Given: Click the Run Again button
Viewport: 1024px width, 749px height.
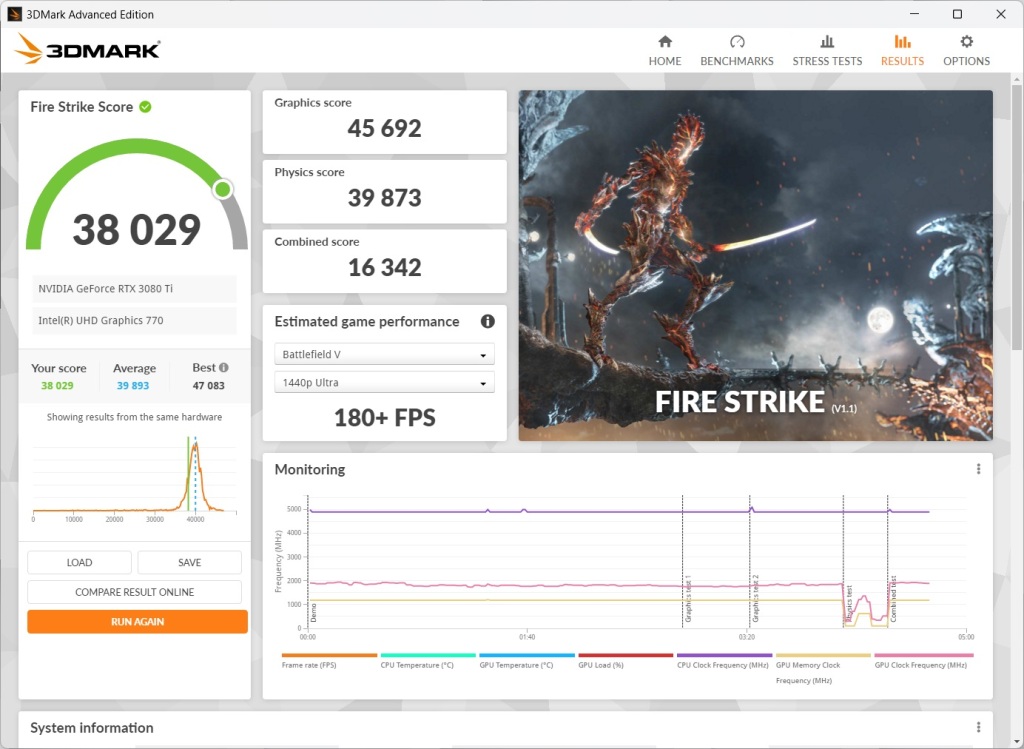Looking at the screenshot, I should tap(137, 621).
